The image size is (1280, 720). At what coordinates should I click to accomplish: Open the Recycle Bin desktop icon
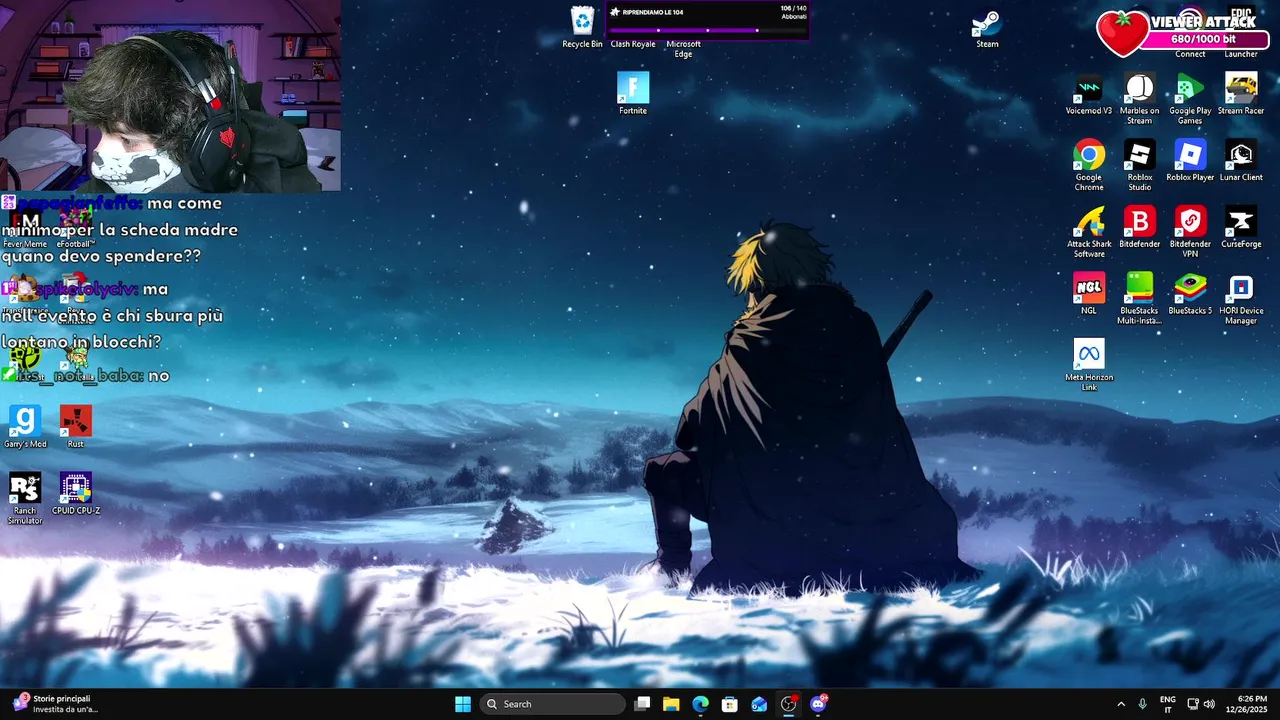582,27
